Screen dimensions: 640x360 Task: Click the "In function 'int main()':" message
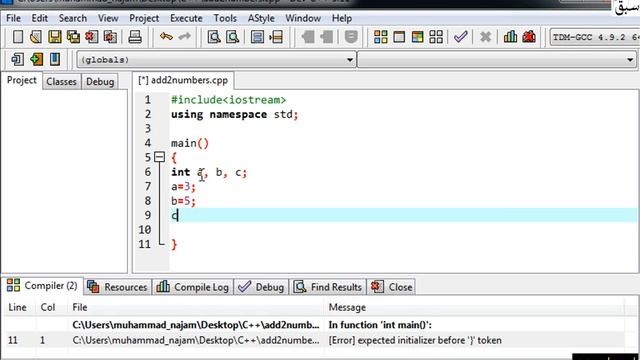(380, 325)
